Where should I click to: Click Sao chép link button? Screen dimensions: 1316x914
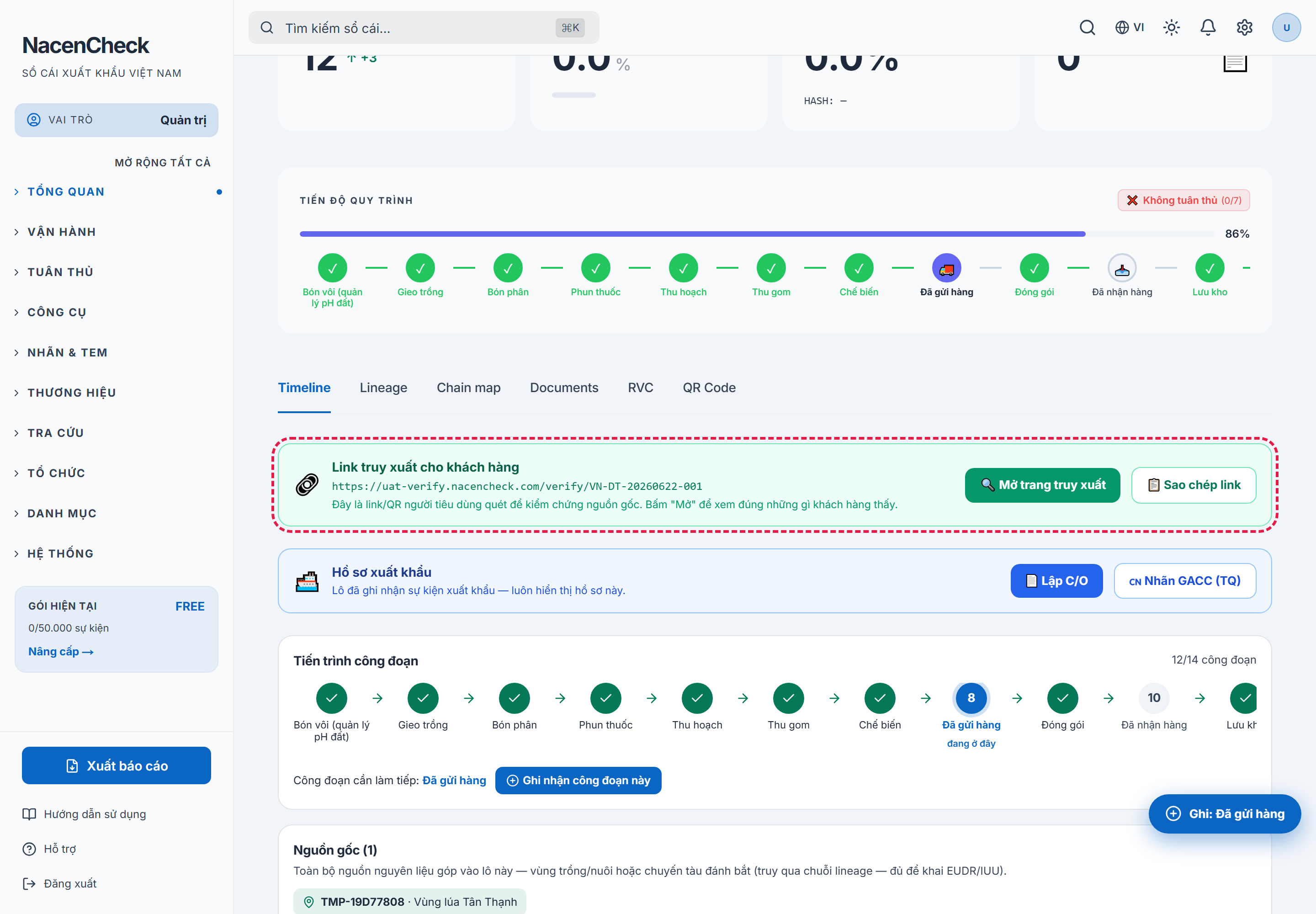click(1194, 485)
